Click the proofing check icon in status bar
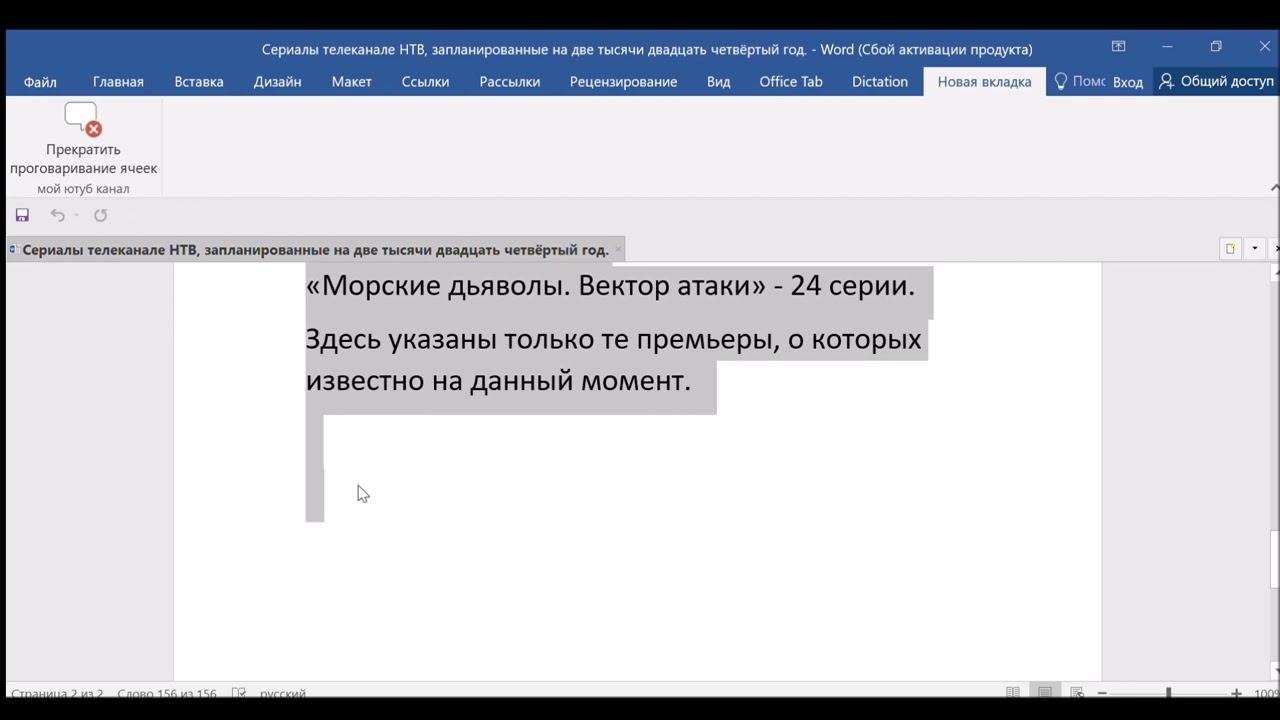Image resolution: width=1280 pixels, height=720 pixels. pyautogui.click(x=239, y=692)
